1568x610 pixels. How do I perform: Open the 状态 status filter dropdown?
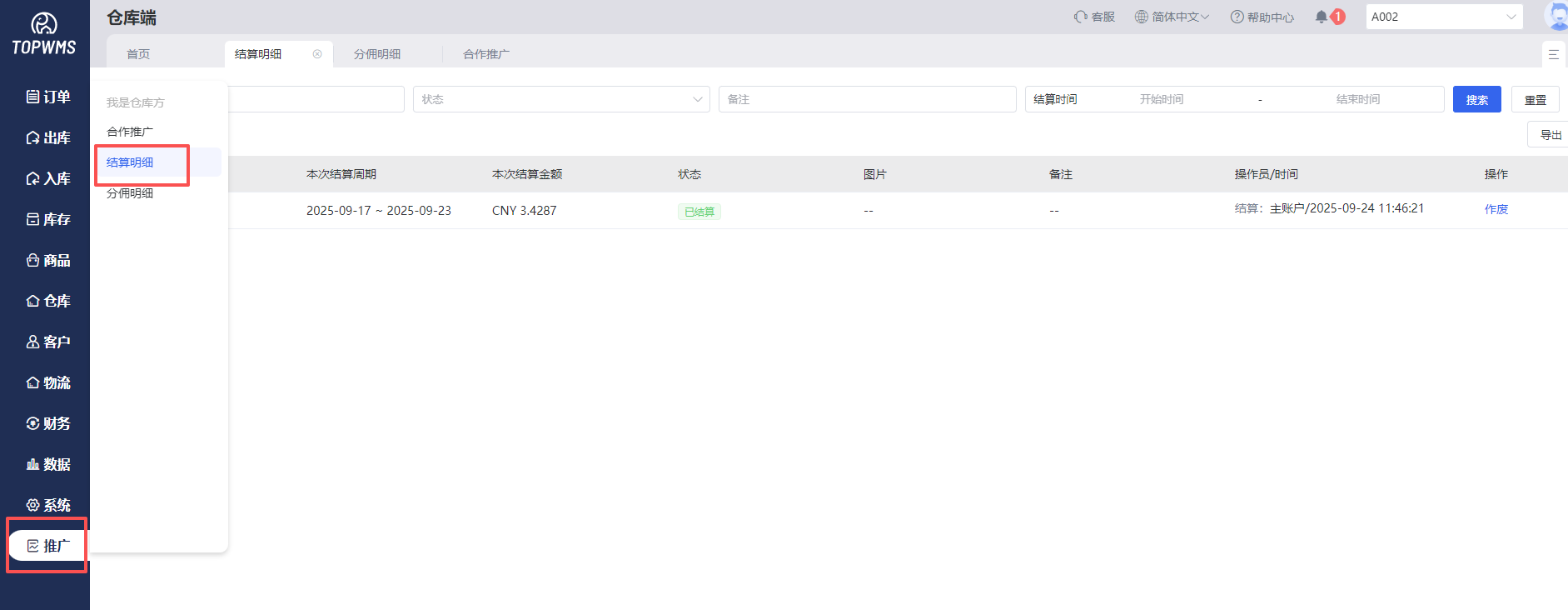tap(561, 99)
